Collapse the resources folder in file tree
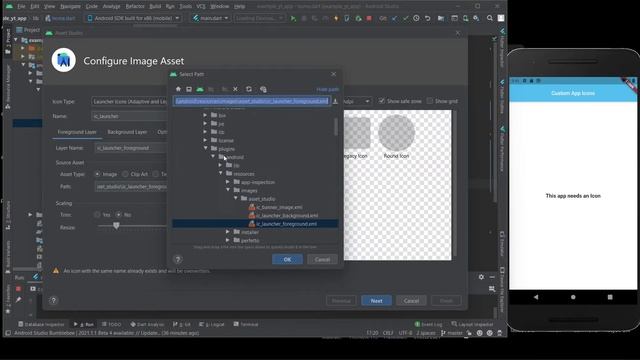 221,173
